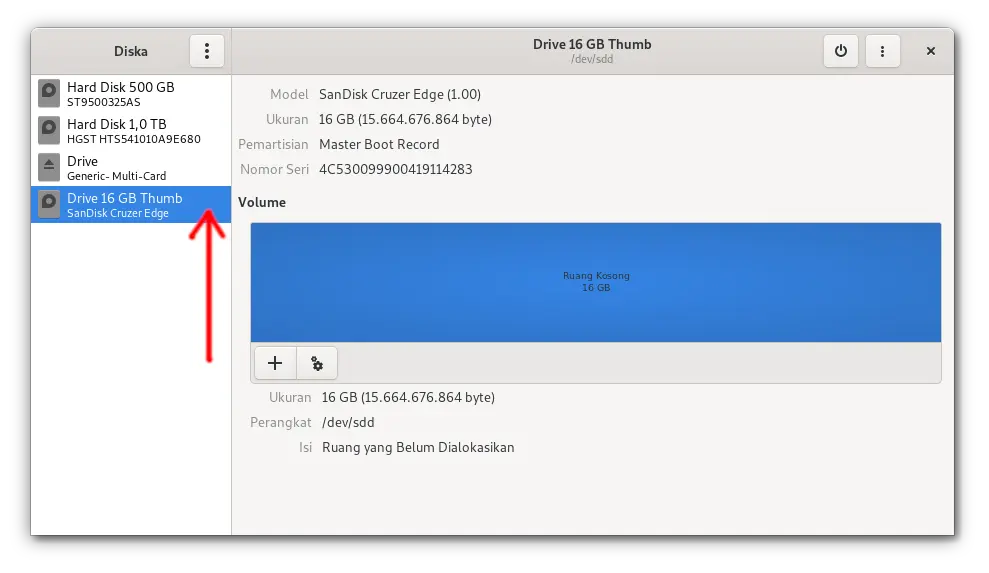Click the Diska sidebar title
989x573 pixels.
point(131,51)
